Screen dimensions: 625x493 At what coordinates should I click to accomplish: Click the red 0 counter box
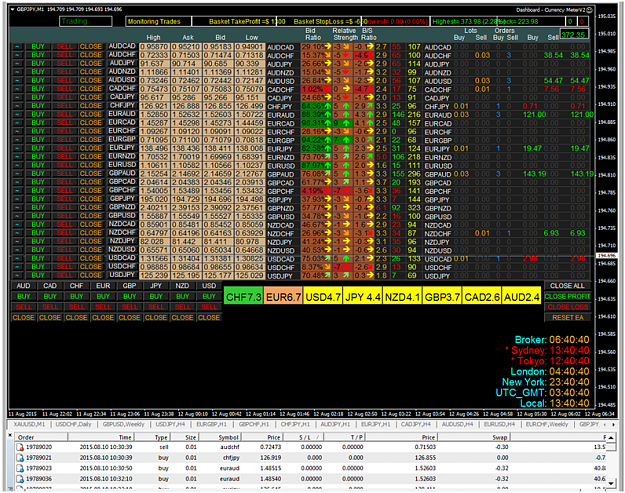point(582,22)
